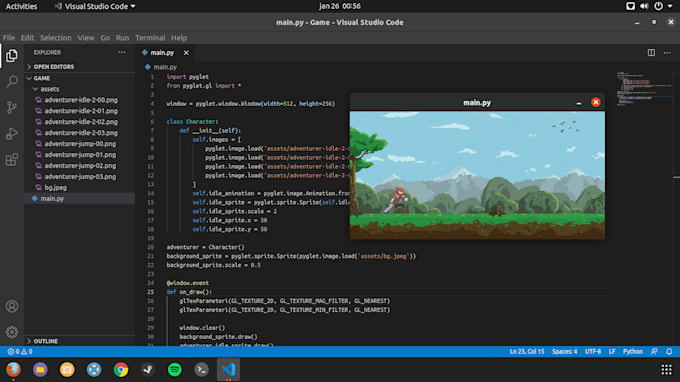
Task: Minimize the main.py game window
Action: tap(579, 103)
